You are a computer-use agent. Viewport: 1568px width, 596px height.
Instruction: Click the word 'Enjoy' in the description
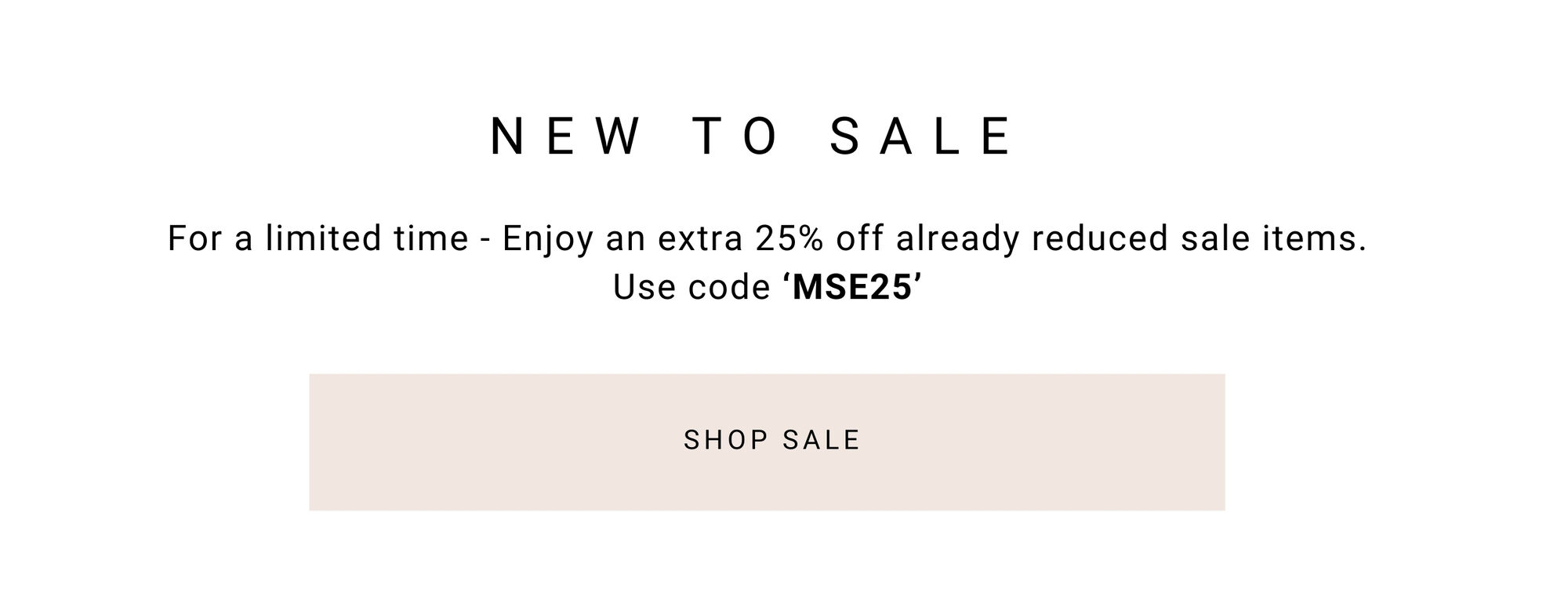(547, 240)
